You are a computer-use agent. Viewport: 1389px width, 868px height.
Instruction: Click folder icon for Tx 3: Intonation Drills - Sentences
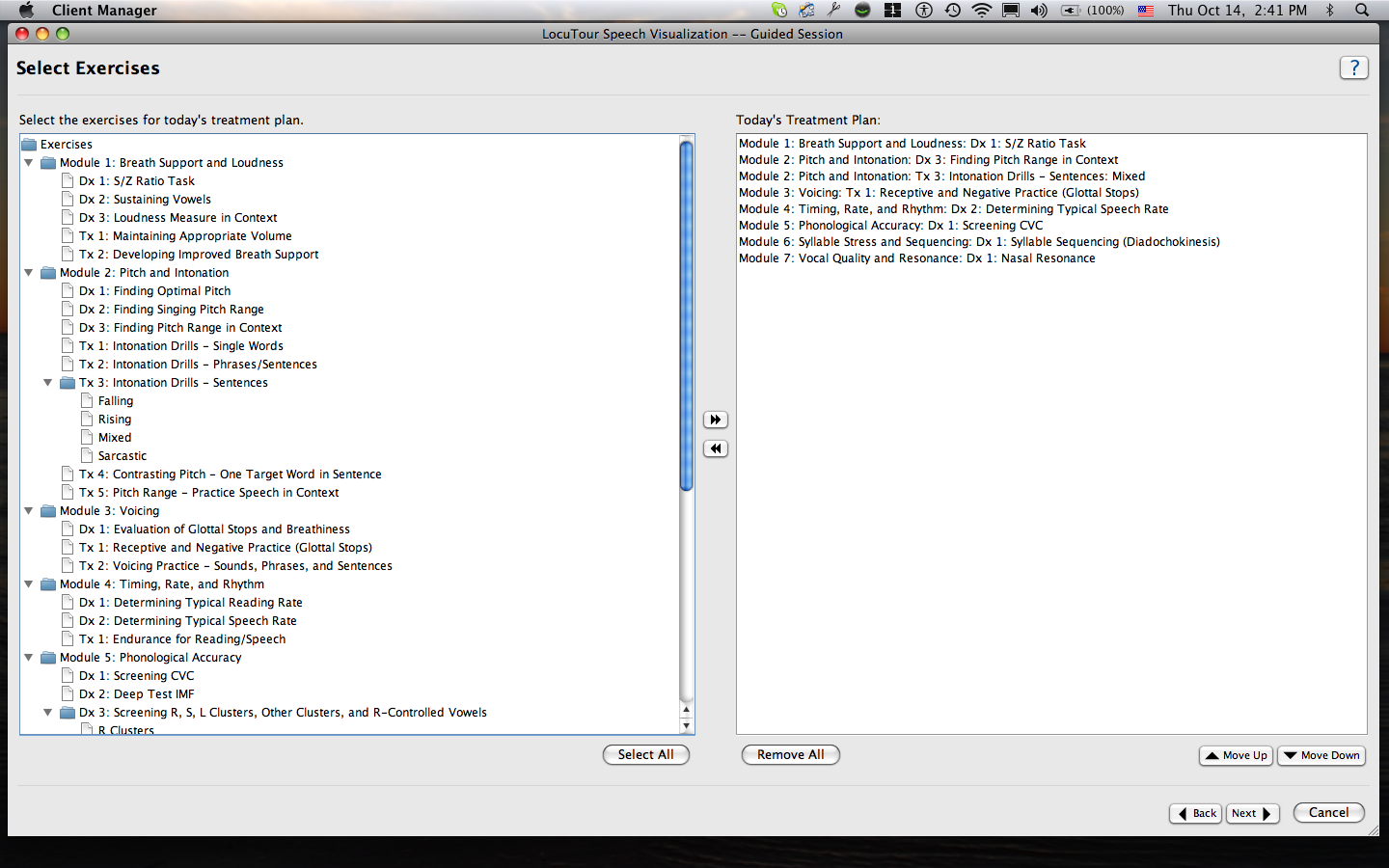(68, 383)
